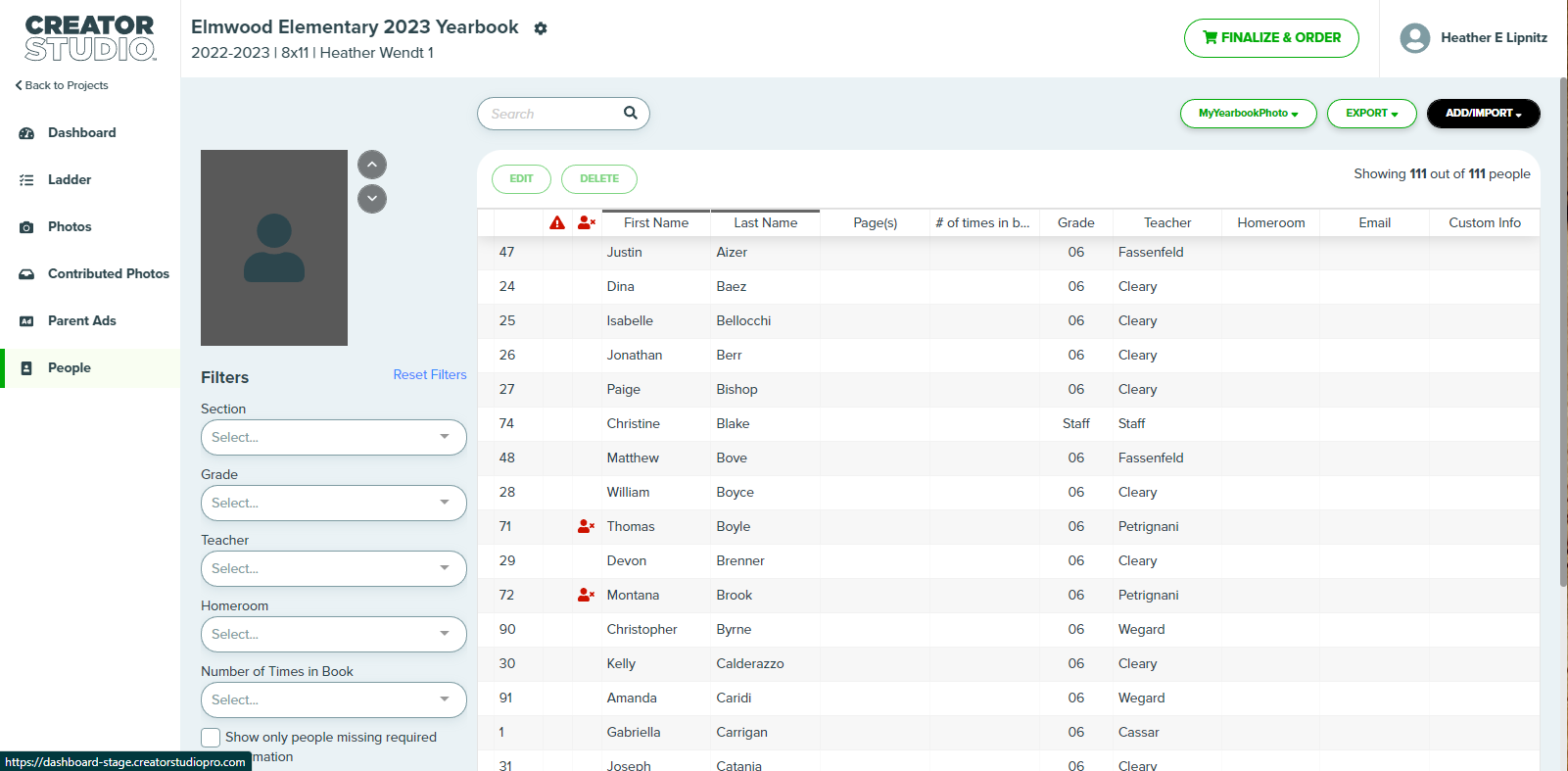The width and height of the screenshot is (1568, 771).
Task: Sort by Homeroom column header
Action: click(1271, 222)
